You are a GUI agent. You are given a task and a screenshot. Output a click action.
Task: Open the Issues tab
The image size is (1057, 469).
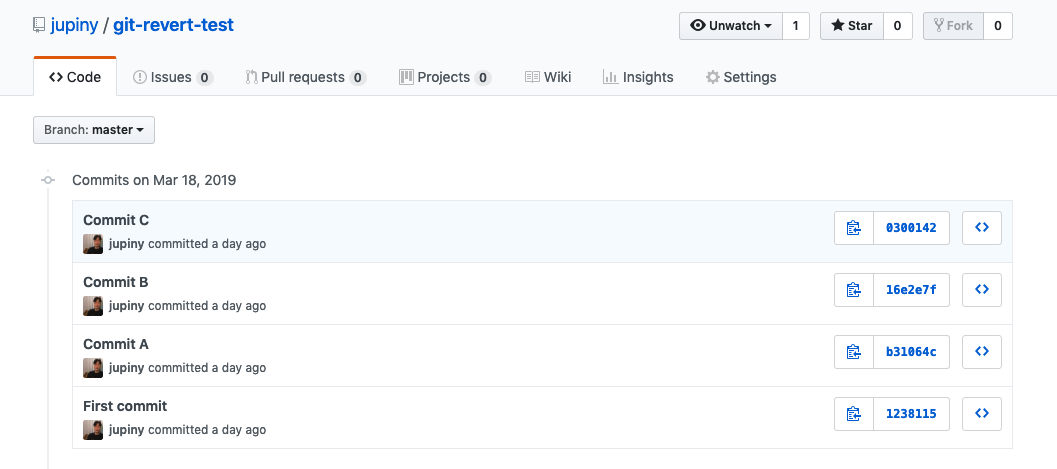(173, 77)
